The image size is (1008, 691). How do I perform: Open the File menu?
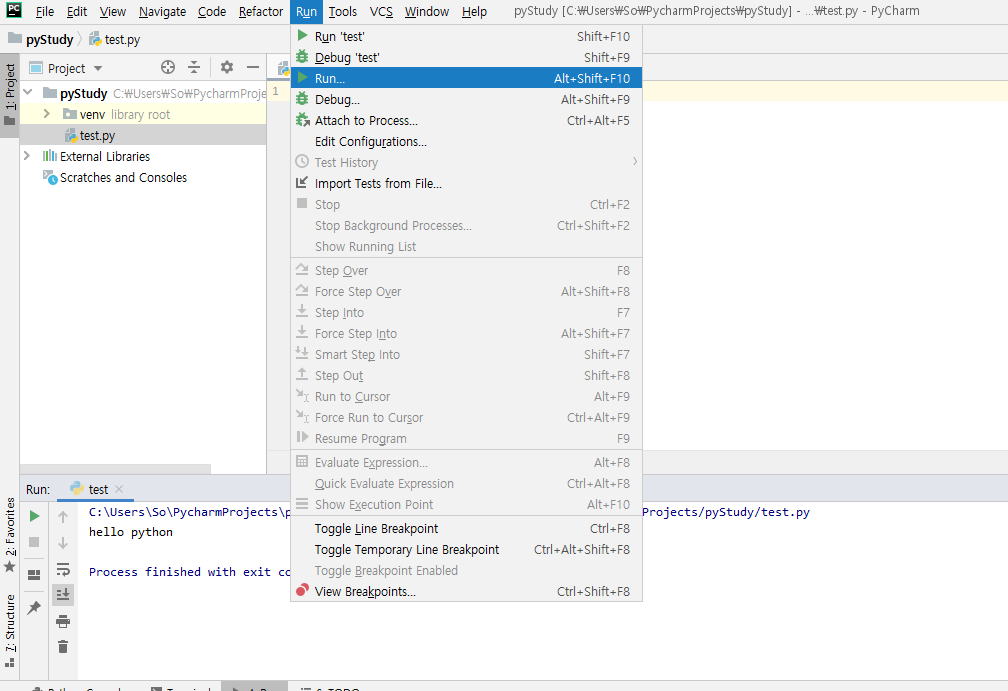tap(44, 12)
